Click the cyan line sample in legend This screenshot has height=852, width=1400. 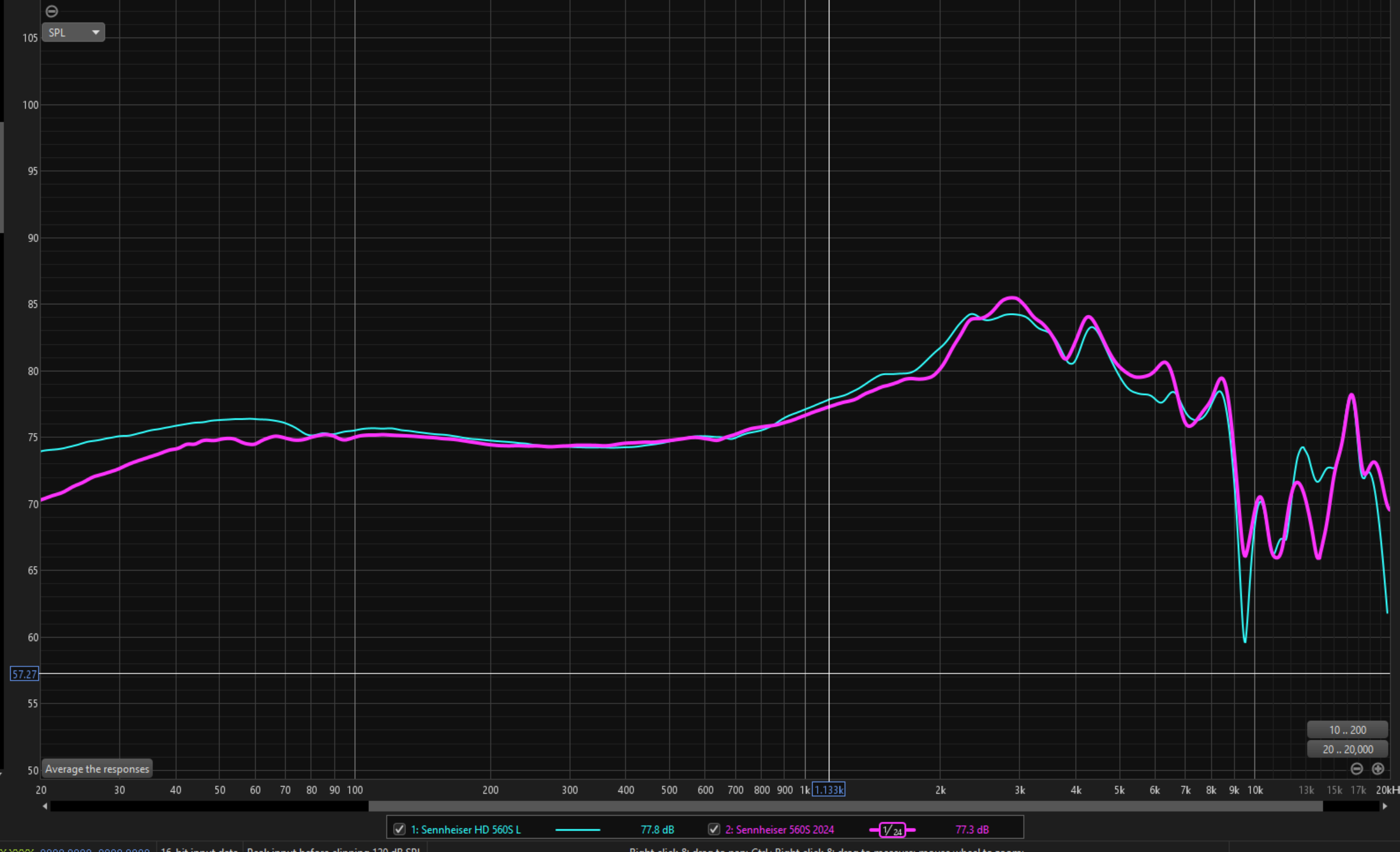(x=577, y=830)
